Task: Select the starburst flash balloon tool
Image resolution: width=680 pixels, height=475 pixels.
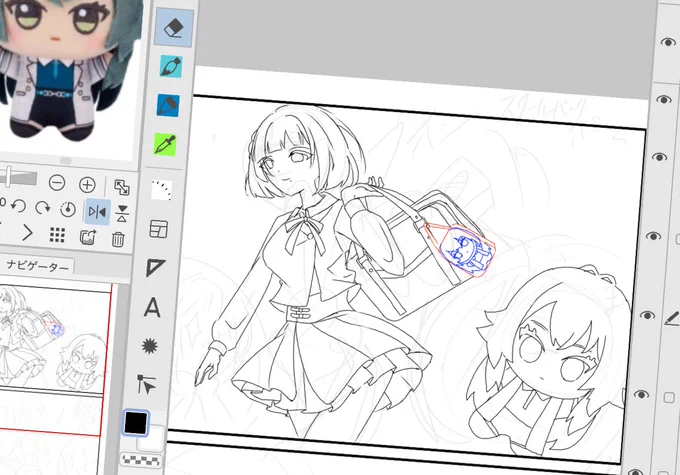Action: click(x=149, y=346)
